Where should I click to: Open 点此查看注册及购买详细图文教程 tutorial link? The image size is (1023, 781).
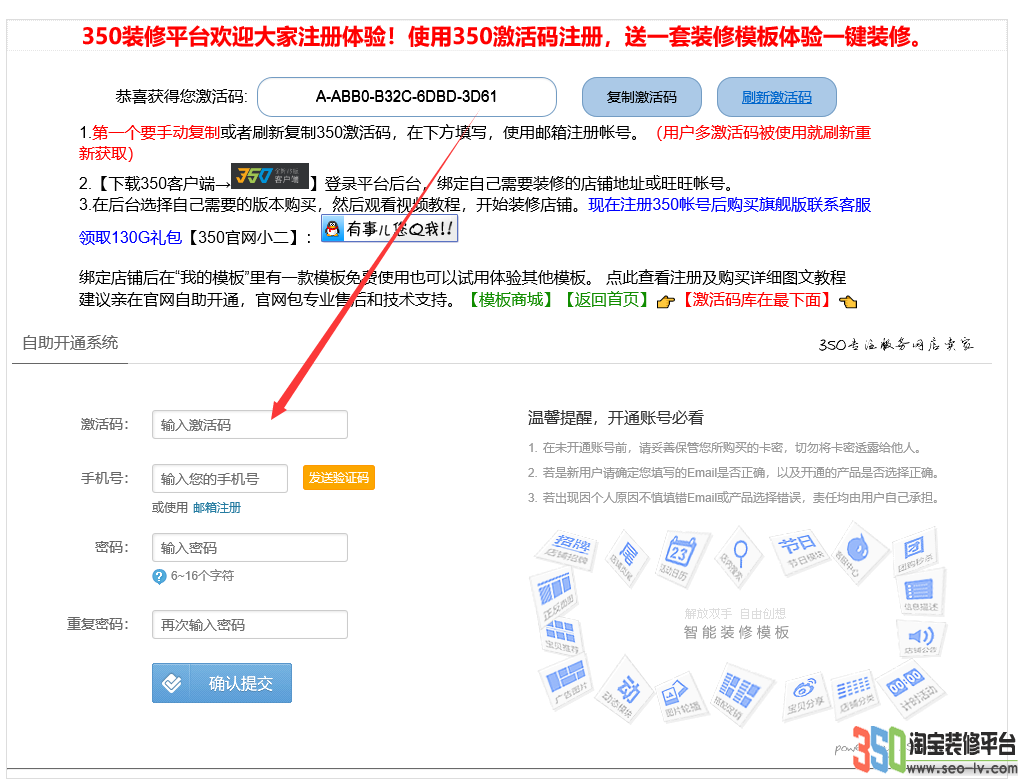coord(725,278)
